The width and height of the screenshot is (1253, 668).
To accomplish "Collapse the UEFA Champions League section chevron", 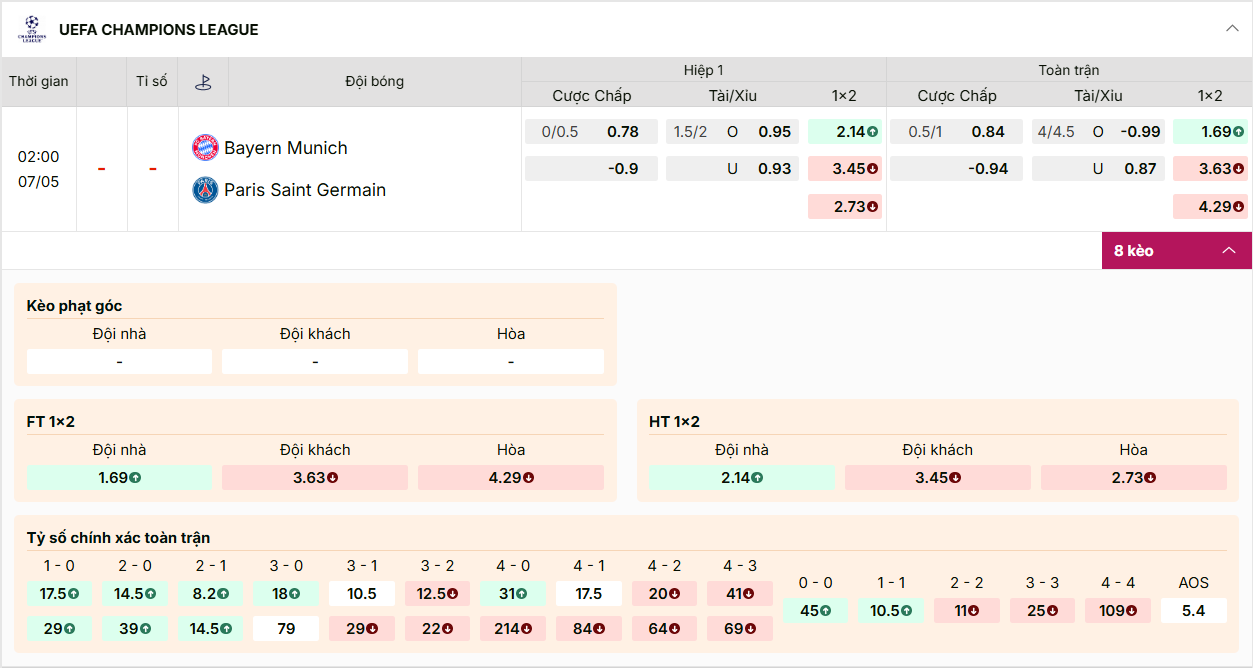I will coord(1232,29).
